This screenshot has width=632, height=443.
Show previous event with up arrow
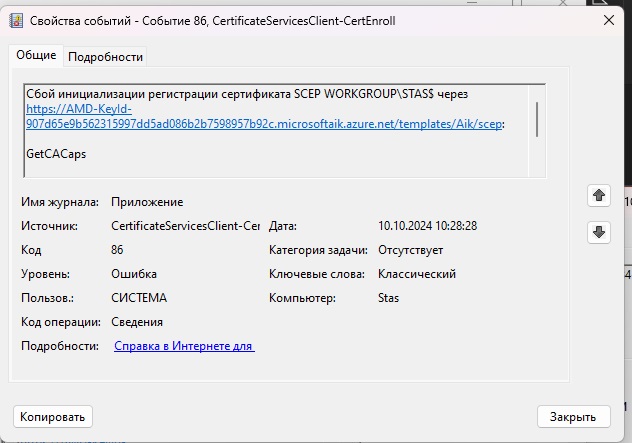point(599,195)
